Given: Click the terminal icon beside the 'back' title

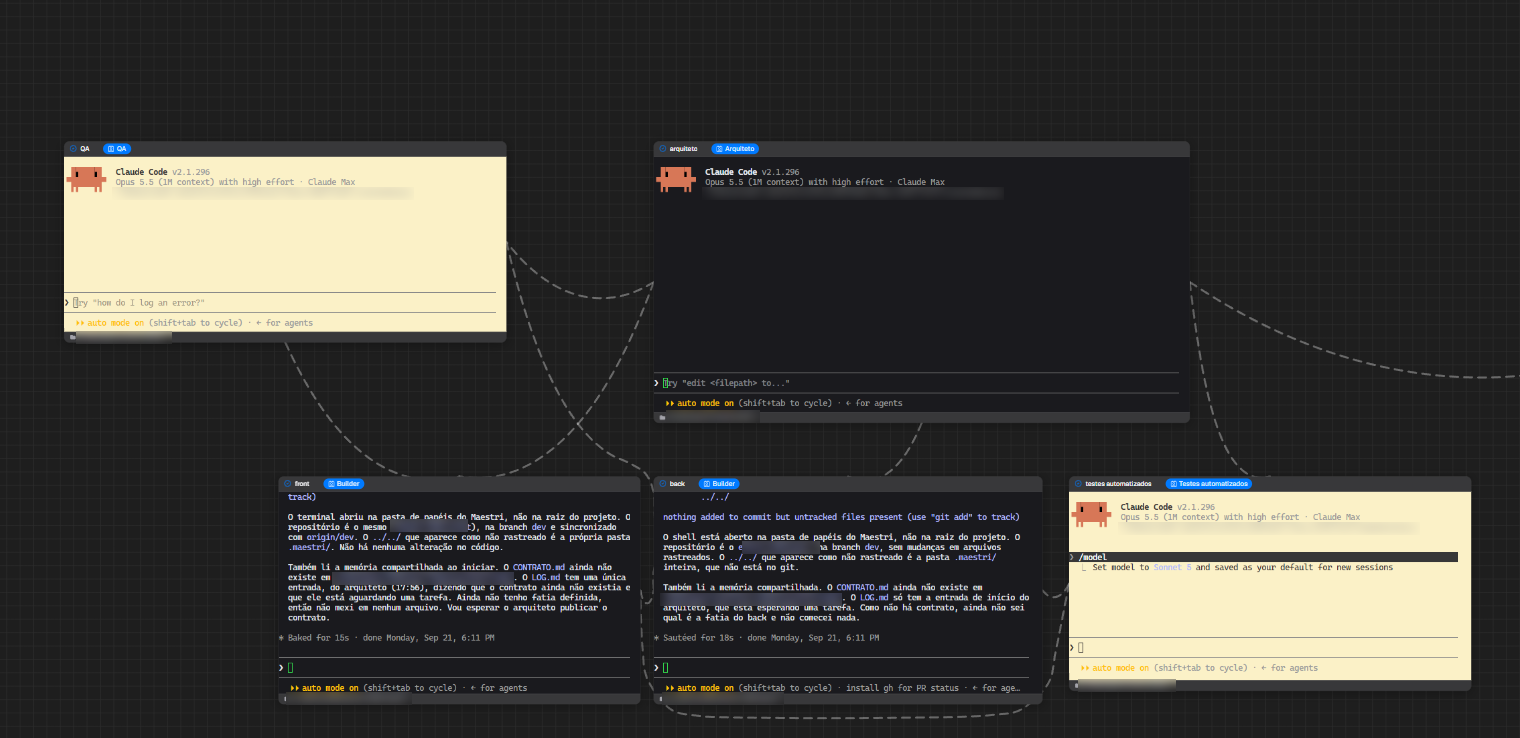Looking at the screenshot, I should (662, 483).
